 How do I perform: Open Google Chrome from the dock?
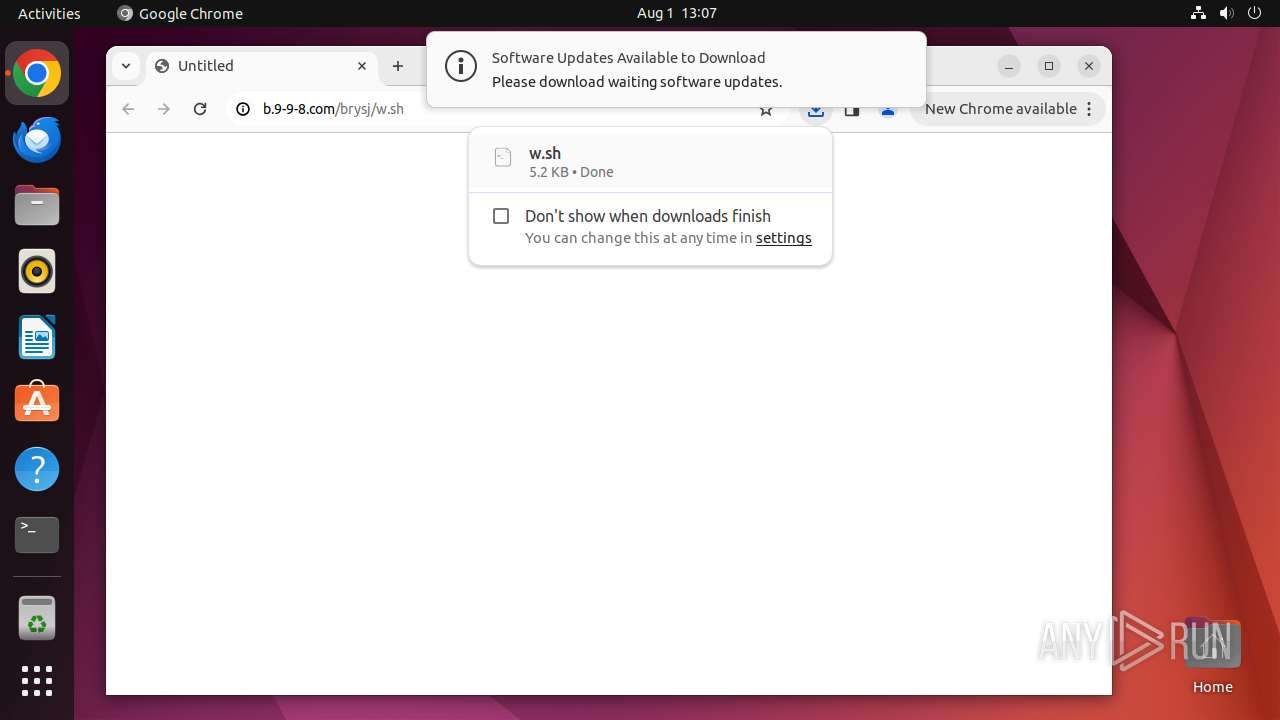37,74
